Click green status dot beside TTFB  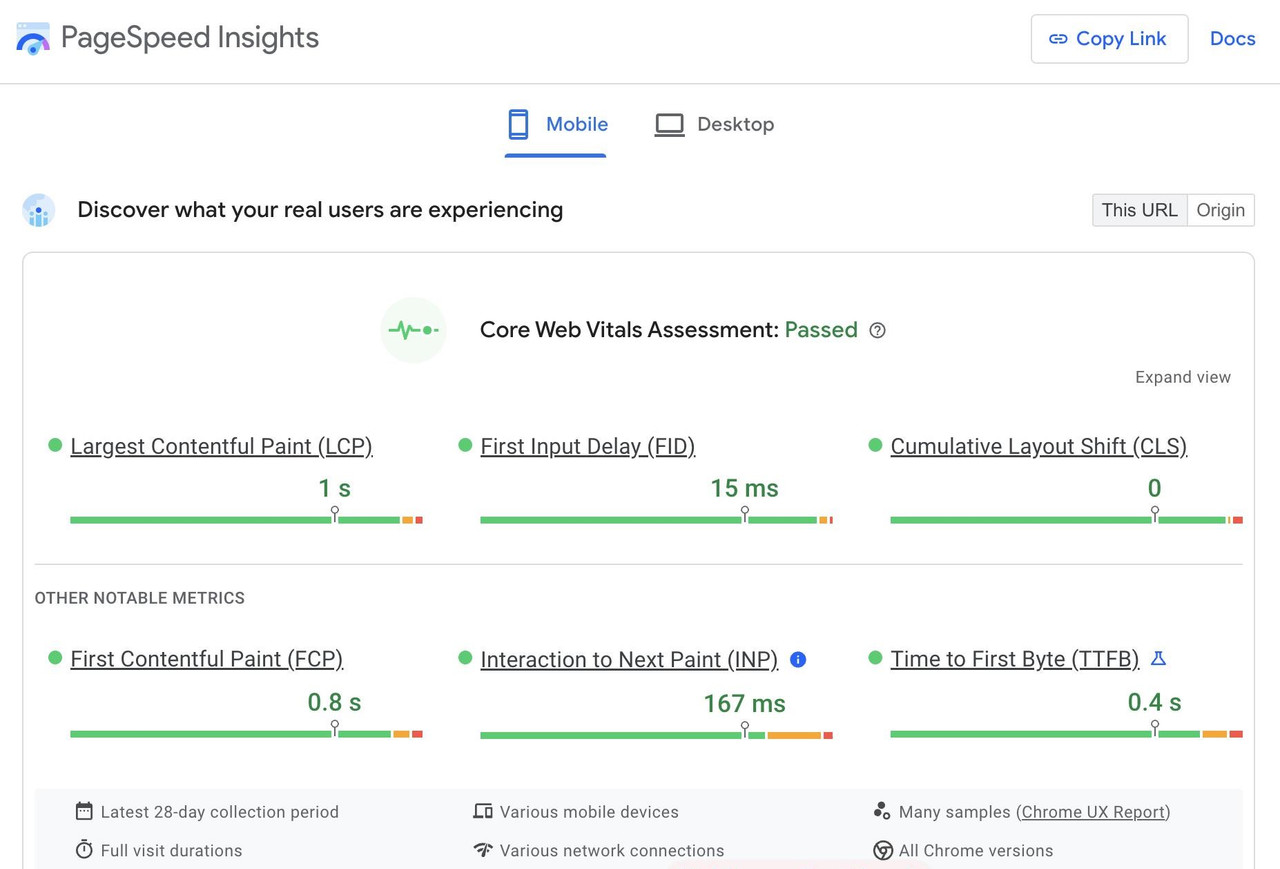tap(875, 657)
